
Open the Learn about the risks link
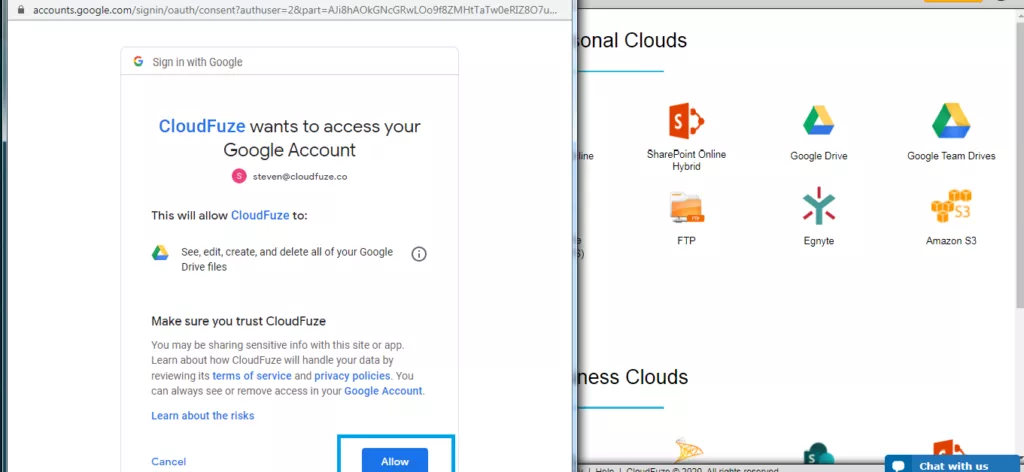[x=202, y=415]
